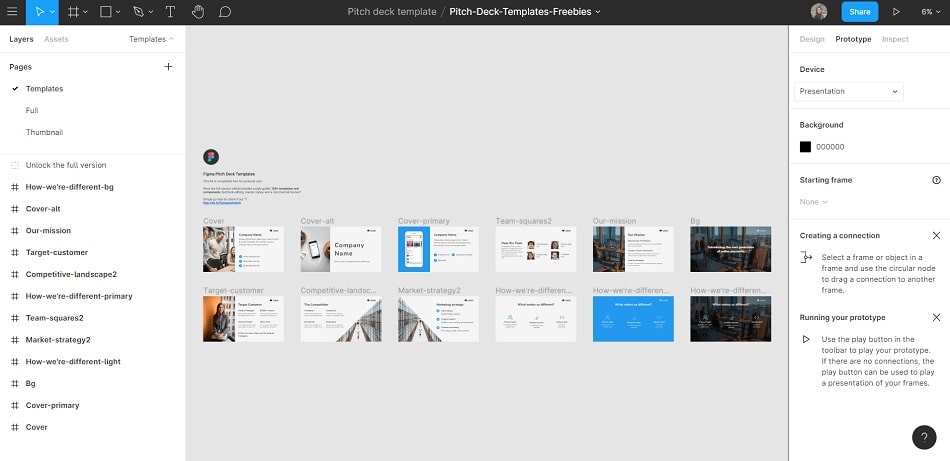Click the Bg layer frame icon
This screenshot has height=461, width=950.
tap(15, 383)
